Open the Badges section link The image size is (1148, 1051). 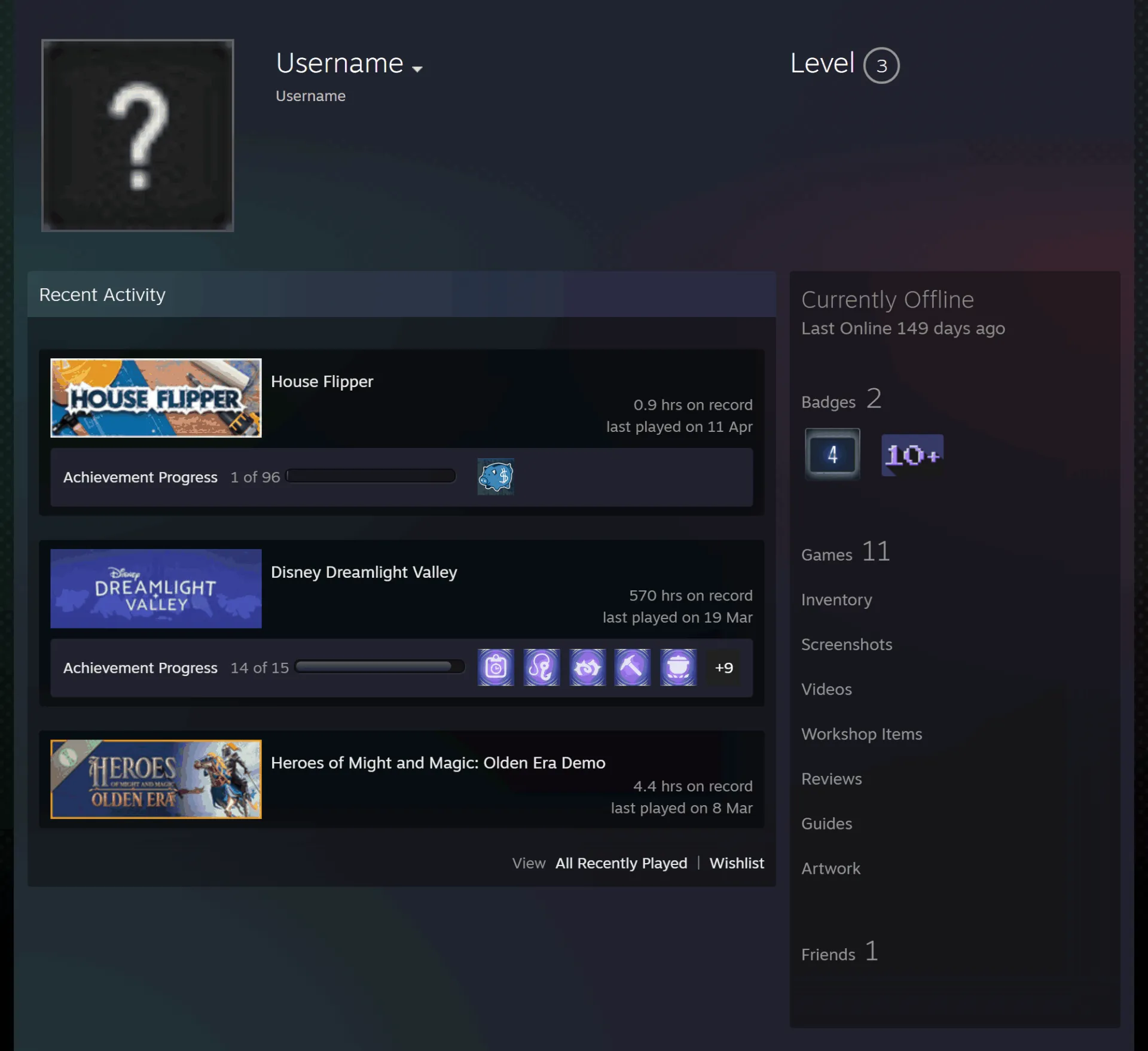841,400
